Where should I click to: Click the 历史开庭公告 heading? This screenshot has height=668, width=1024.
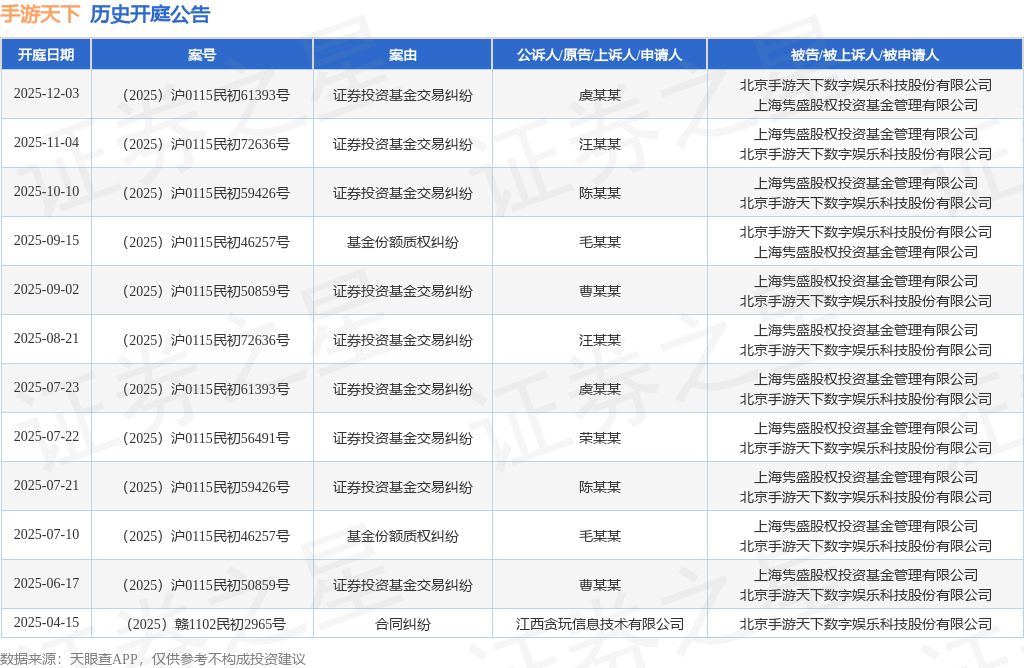150,14
